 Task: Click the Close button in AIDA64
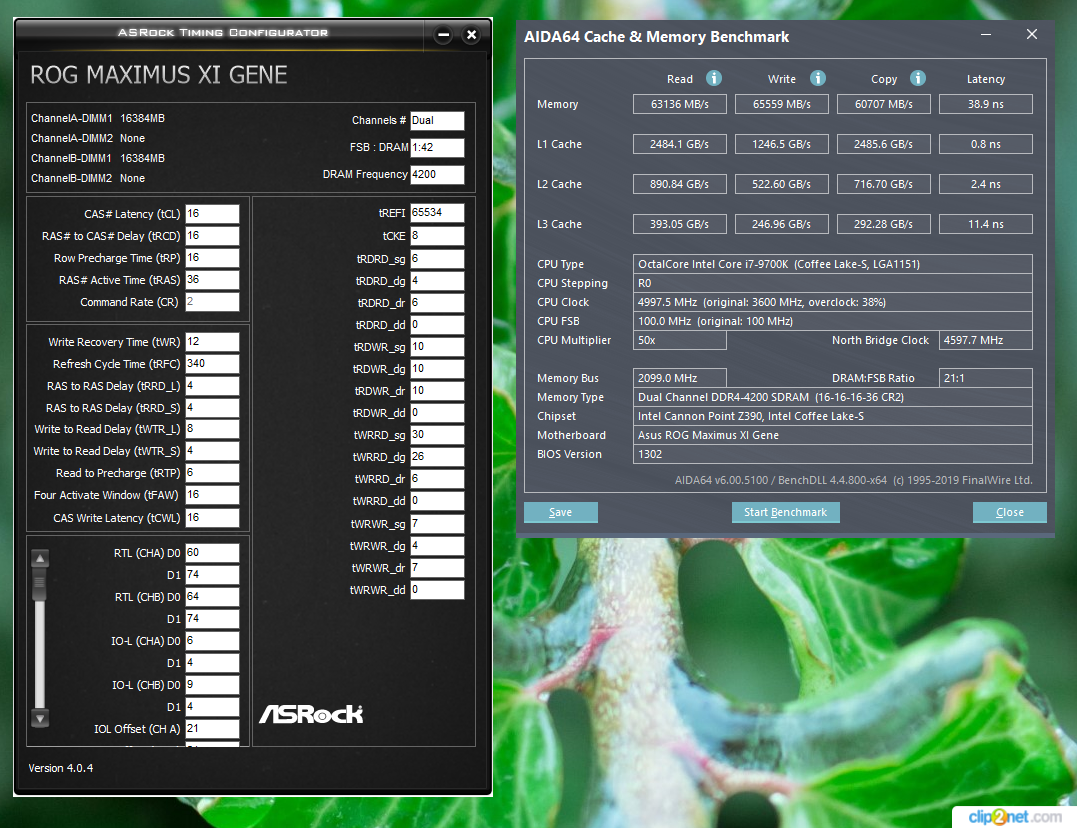[1010, 513]
